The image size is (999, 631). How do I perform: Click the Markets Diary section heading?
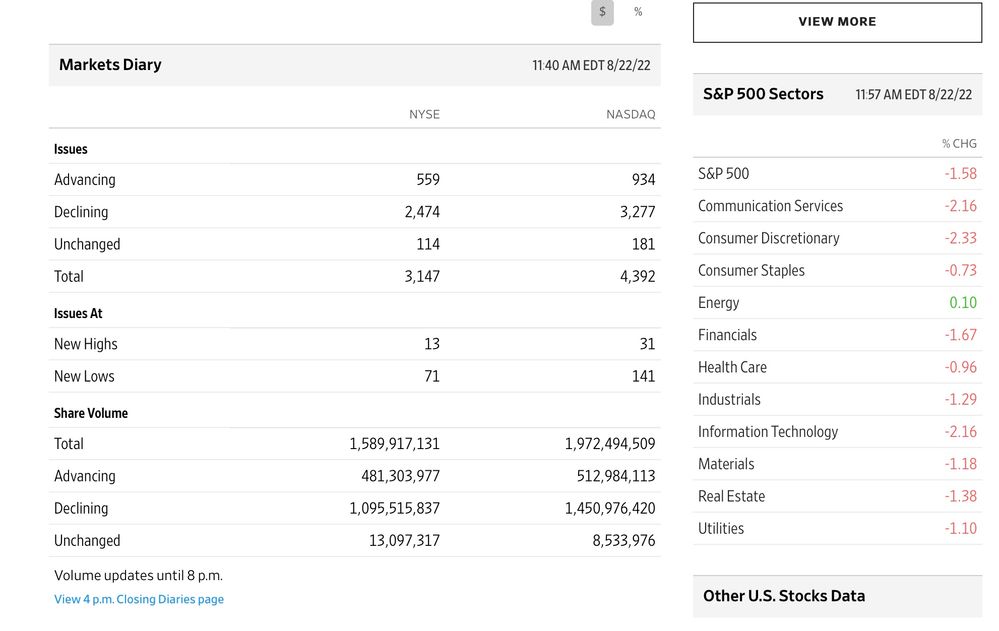[x=110, y=65]
